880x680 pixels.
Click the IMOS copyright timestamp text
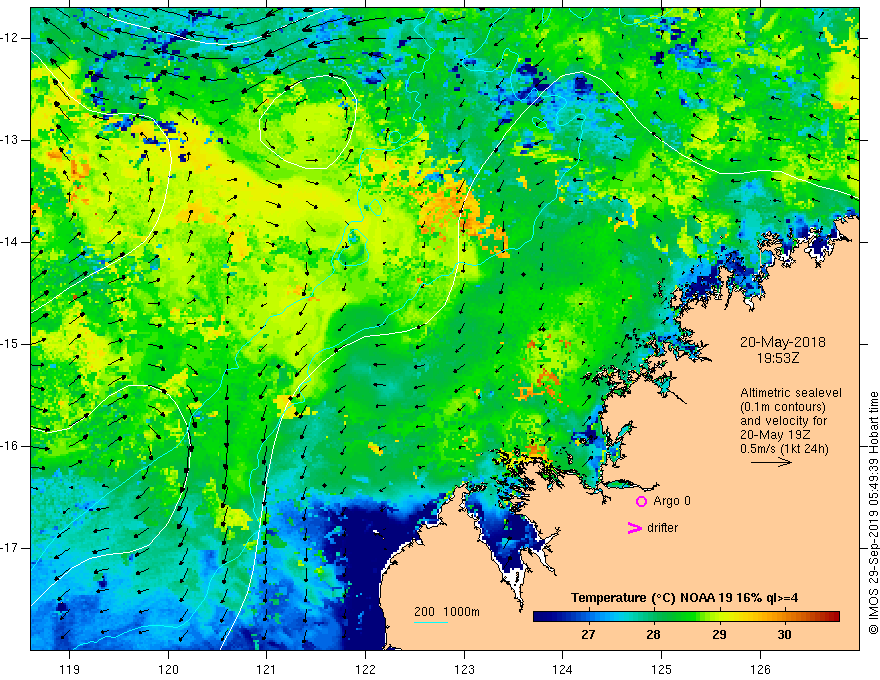pos(873,513)
